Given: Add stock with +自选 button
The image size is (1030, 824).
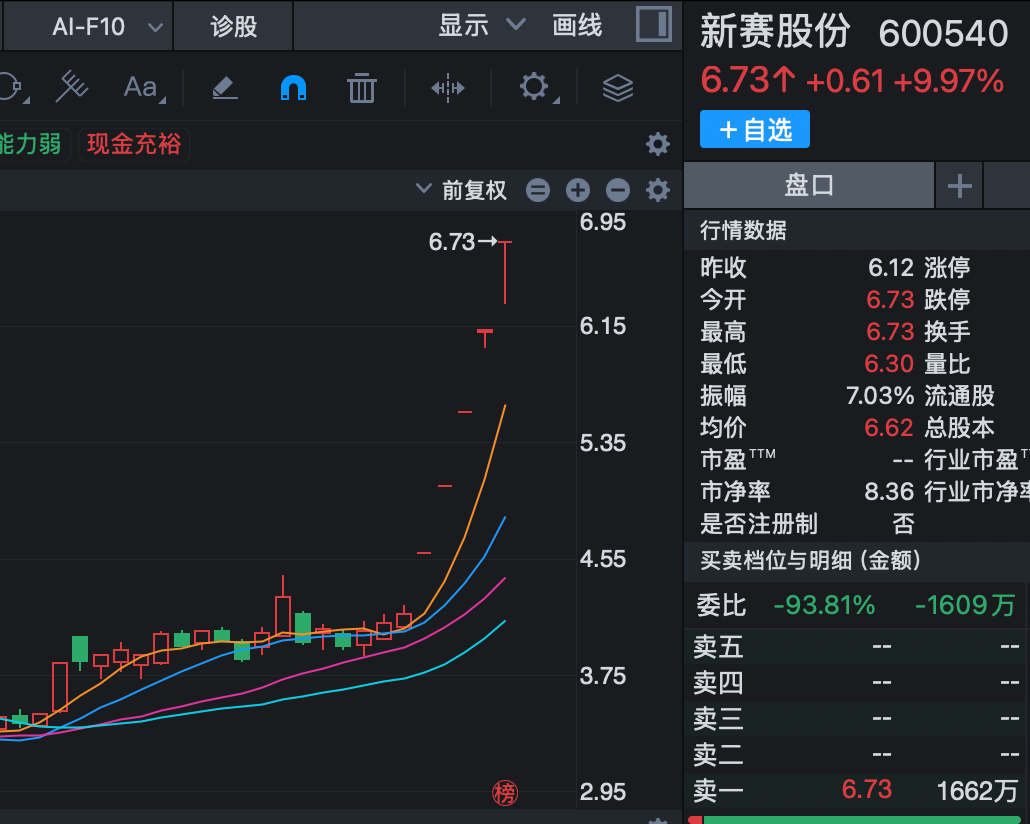Looking at the screenshot, I should [755, 129].
